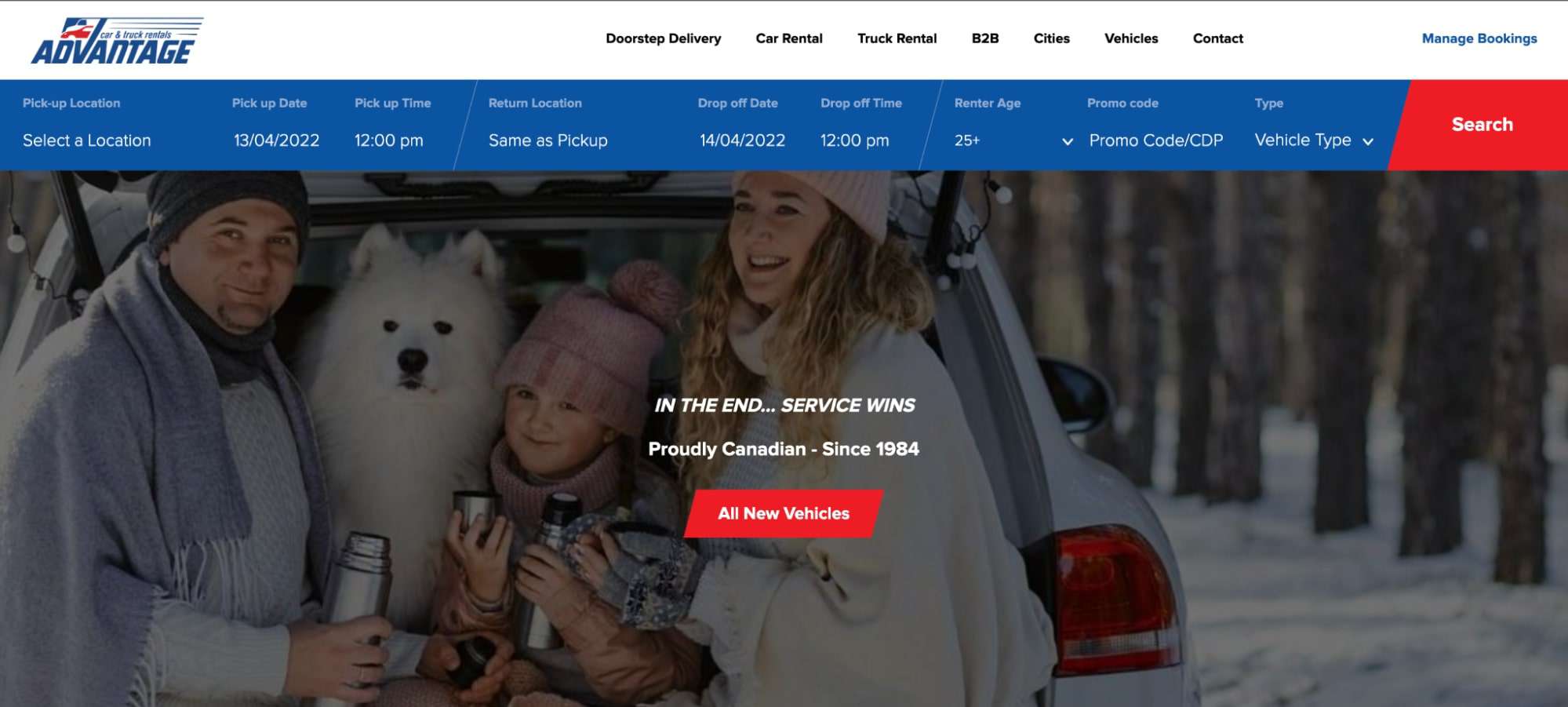Open the Truck Rental page
Image resolution: width=1568 pixels, height=707 pixels.
coord(897,38)
